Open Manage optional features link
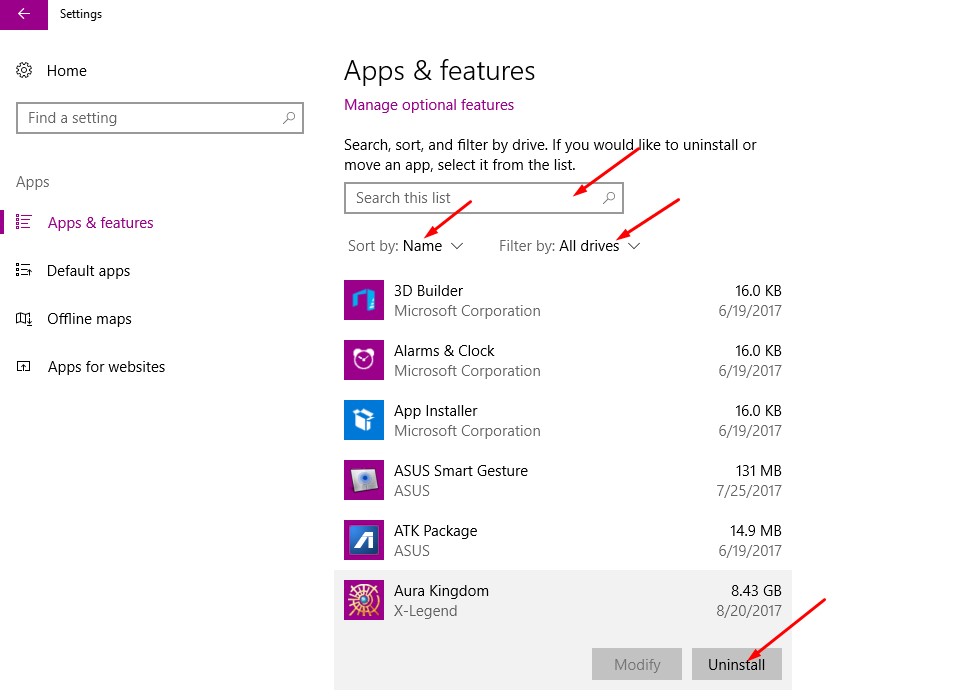 pyautogui.click(x=429, y=105)
